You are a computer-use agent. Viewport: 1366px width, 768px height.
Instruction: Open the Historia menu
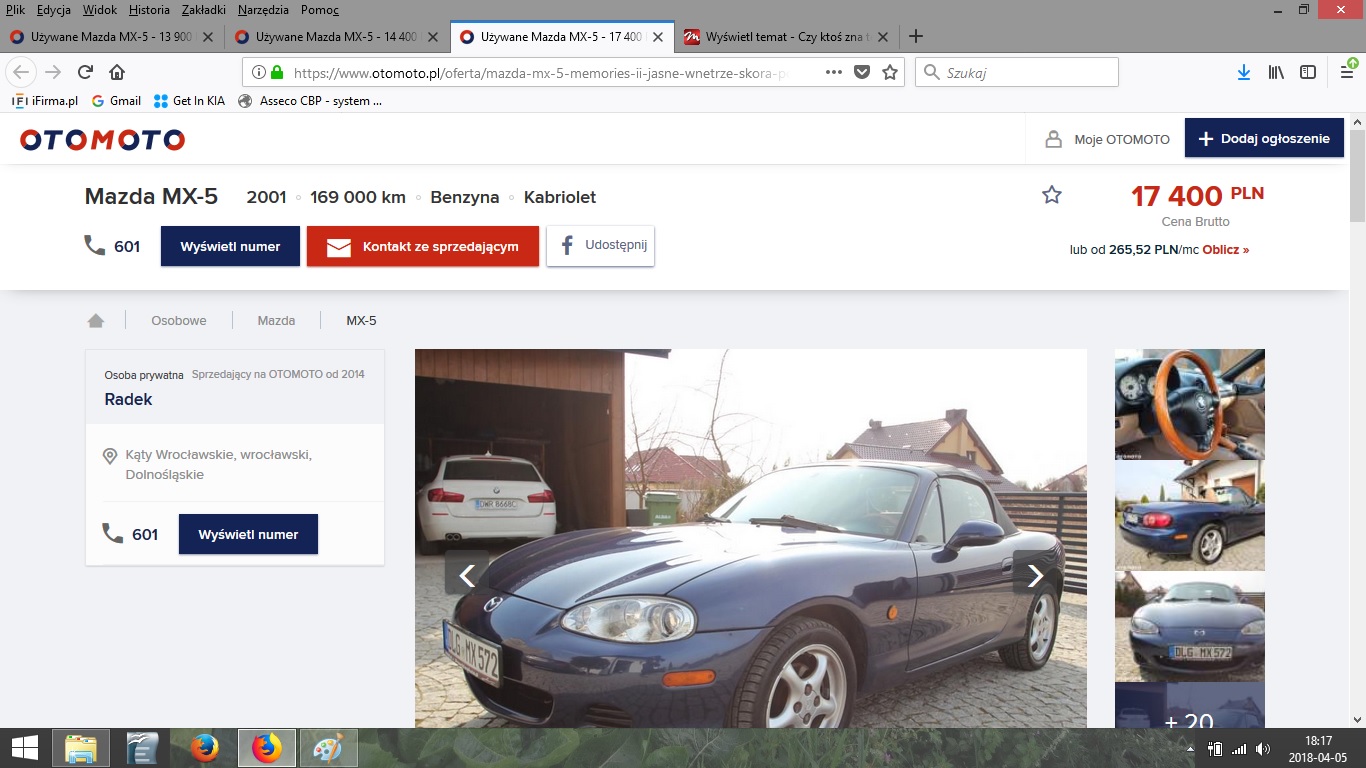click(149, 10)
